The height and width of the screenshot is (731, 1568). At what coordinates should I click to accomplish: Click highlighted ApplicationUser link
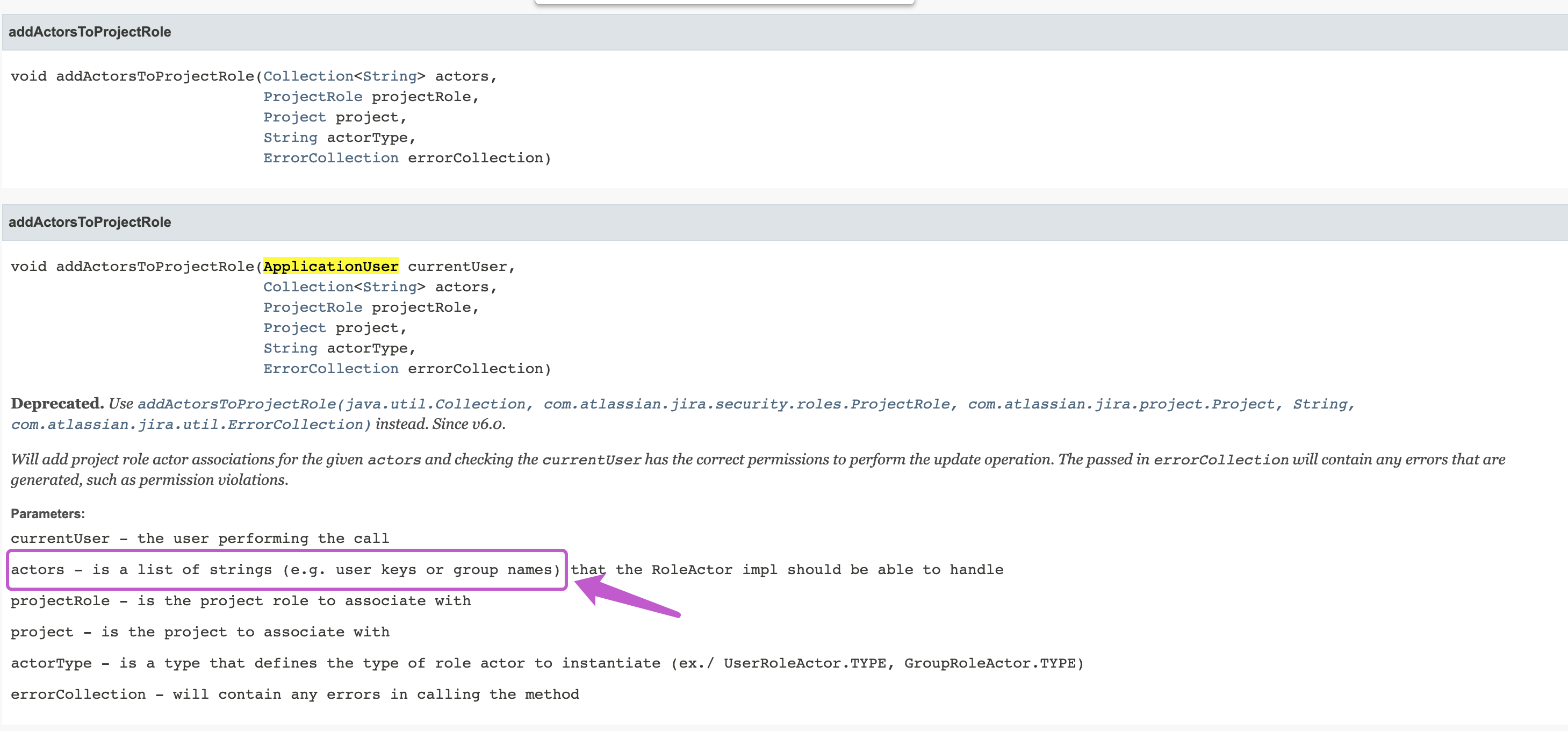click(x=330, y=267)
